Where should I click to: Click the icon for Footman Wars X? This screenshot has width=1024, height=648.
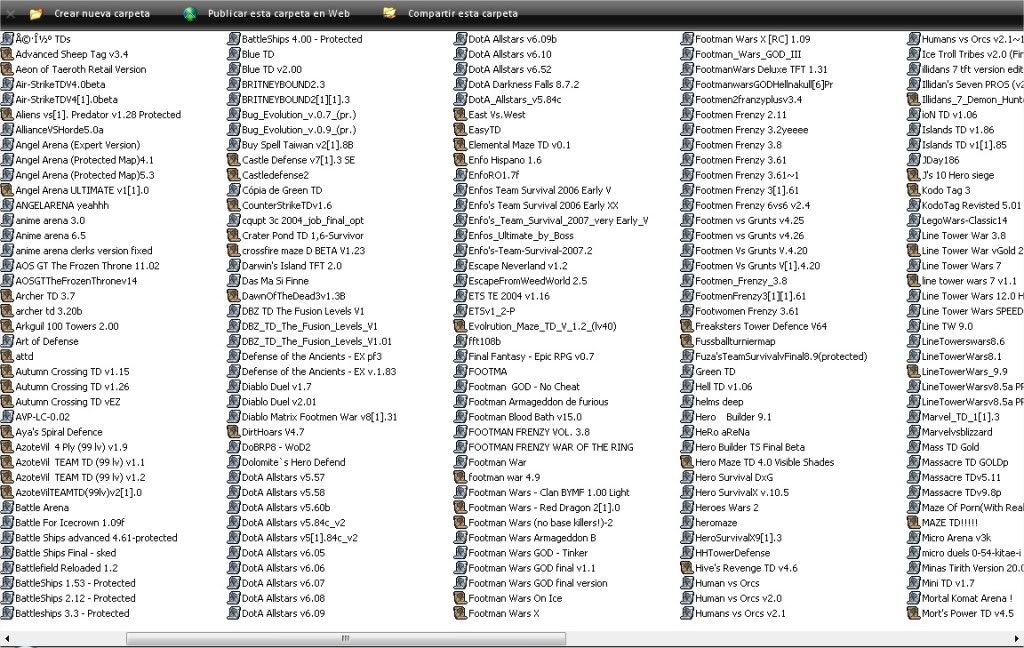(x=460, y=613)
